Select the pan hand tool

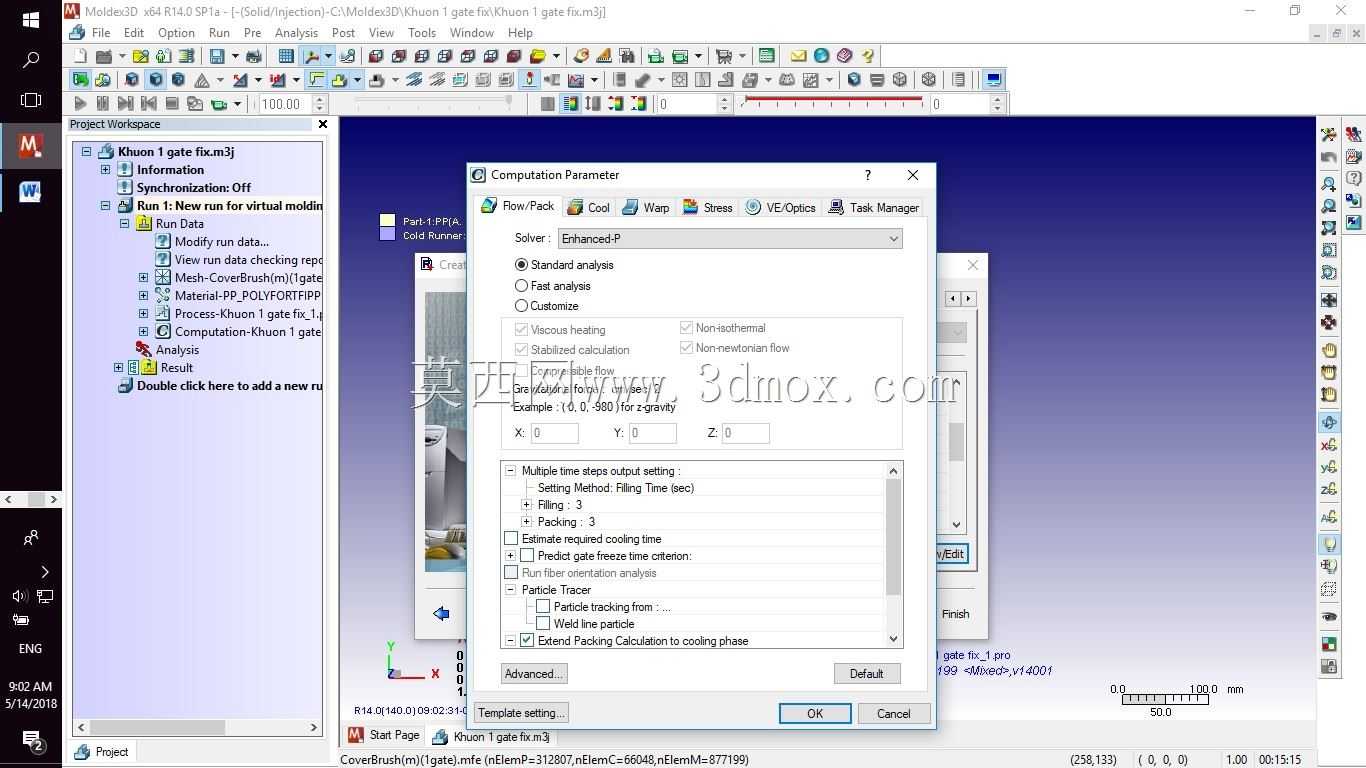[1329, 350]
